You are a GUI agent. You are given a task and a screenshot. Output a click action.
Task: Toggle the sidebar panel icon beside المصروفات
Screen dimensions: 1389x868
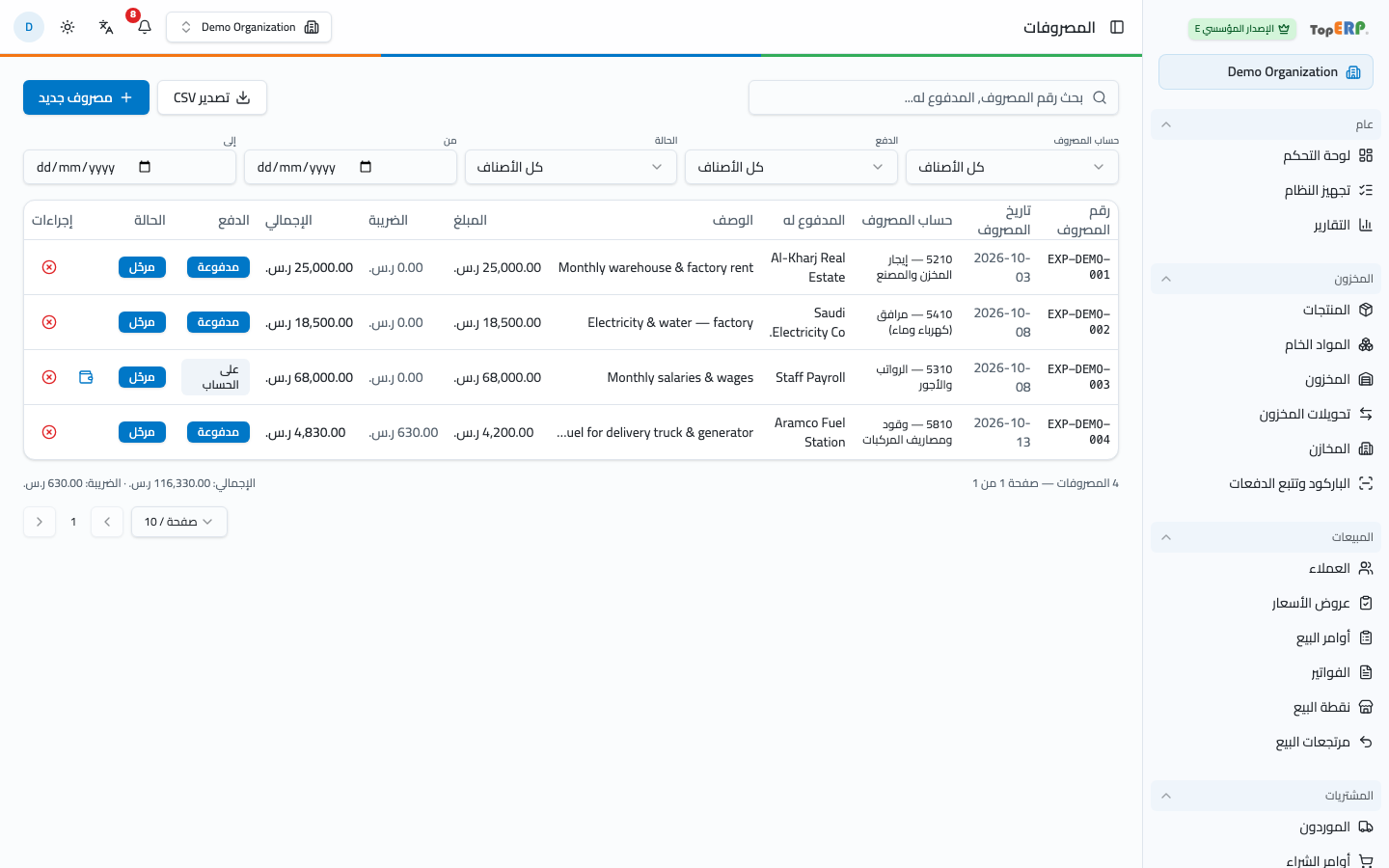[x=1117, y=27]
